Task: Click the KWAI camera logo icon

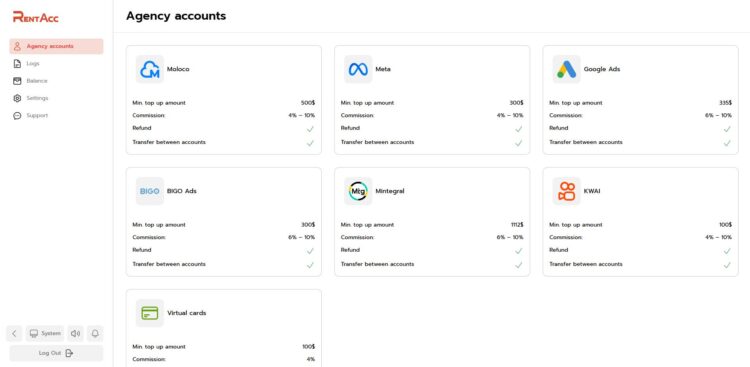Action: click(567, 191)
